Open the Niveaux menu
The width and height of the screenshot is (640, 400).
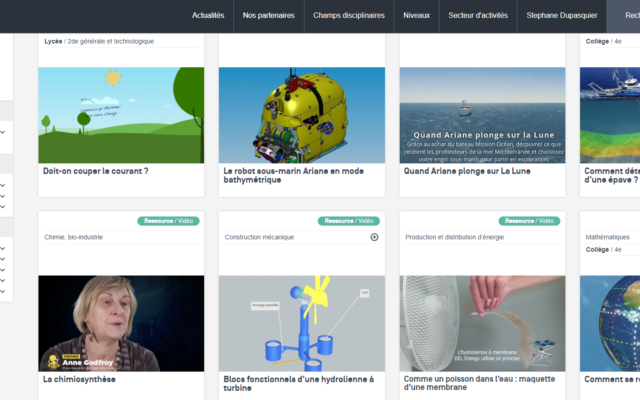coord(417,16)
